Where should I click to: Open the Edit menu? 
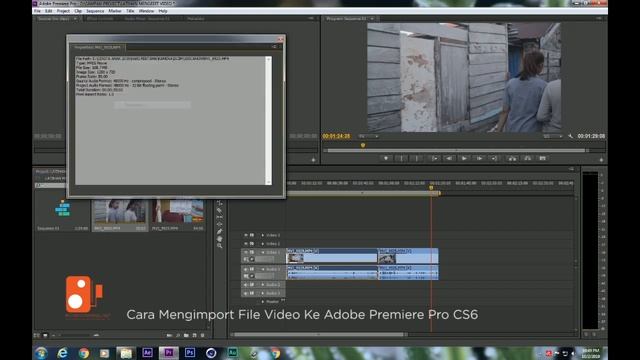tap(49, 11)
